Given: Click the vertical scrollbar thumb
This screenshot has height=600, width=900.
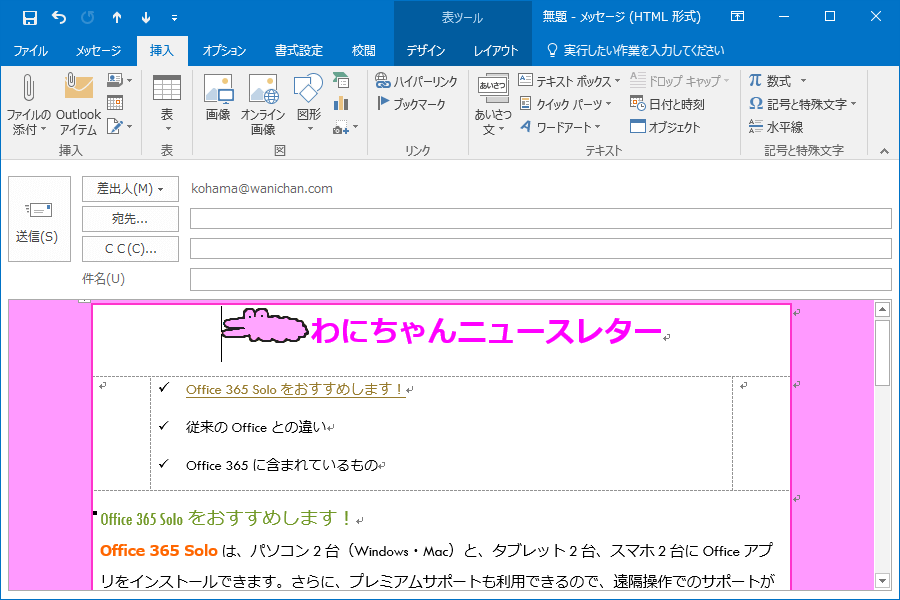Looking at the screenshot, I should pos(882,353).
